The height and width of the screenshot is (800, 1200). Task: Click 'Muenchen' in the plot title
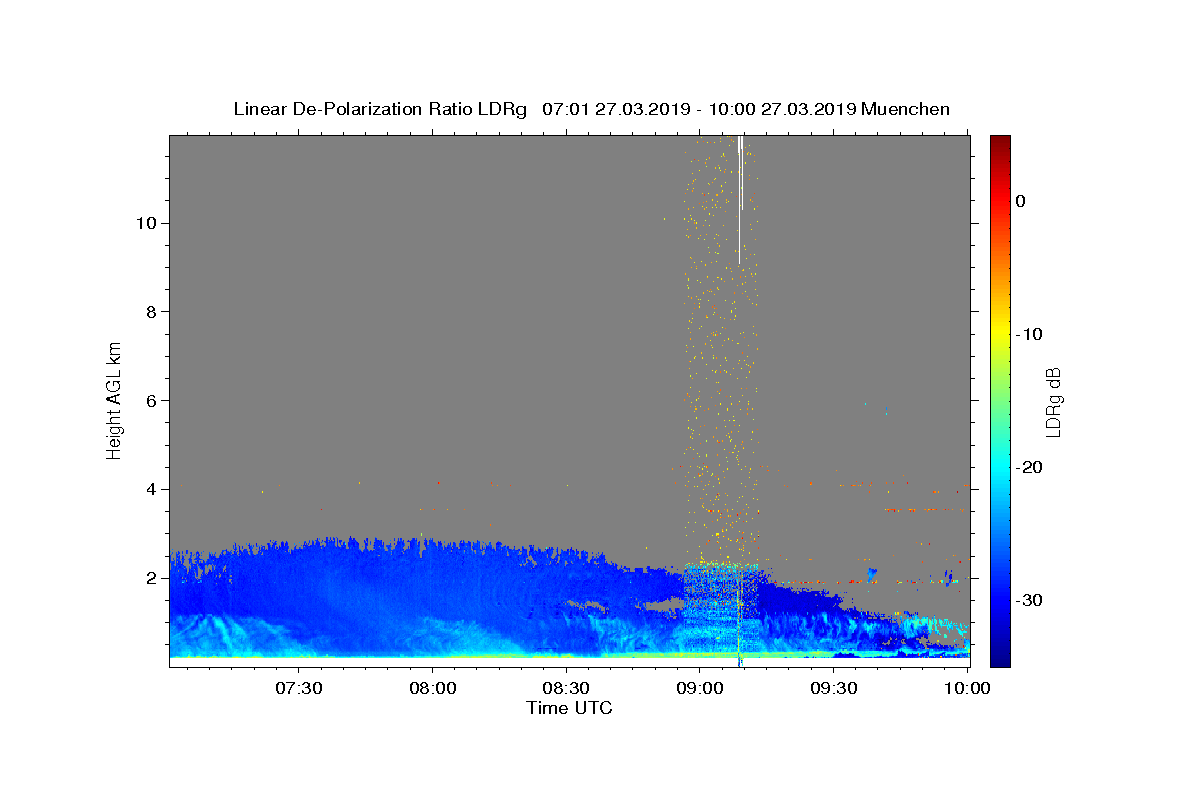[x=905, y=109]
